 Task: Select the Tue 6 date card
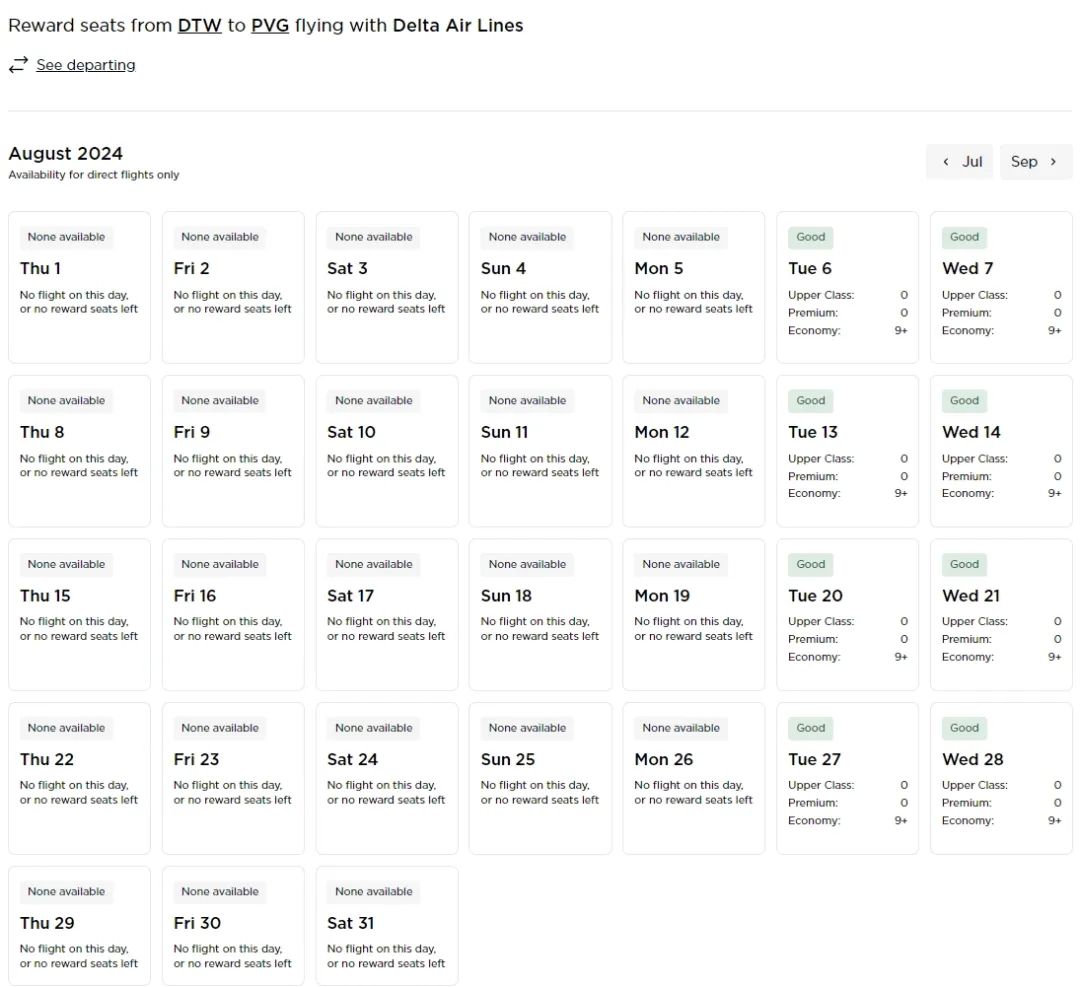tap(847, 287)
